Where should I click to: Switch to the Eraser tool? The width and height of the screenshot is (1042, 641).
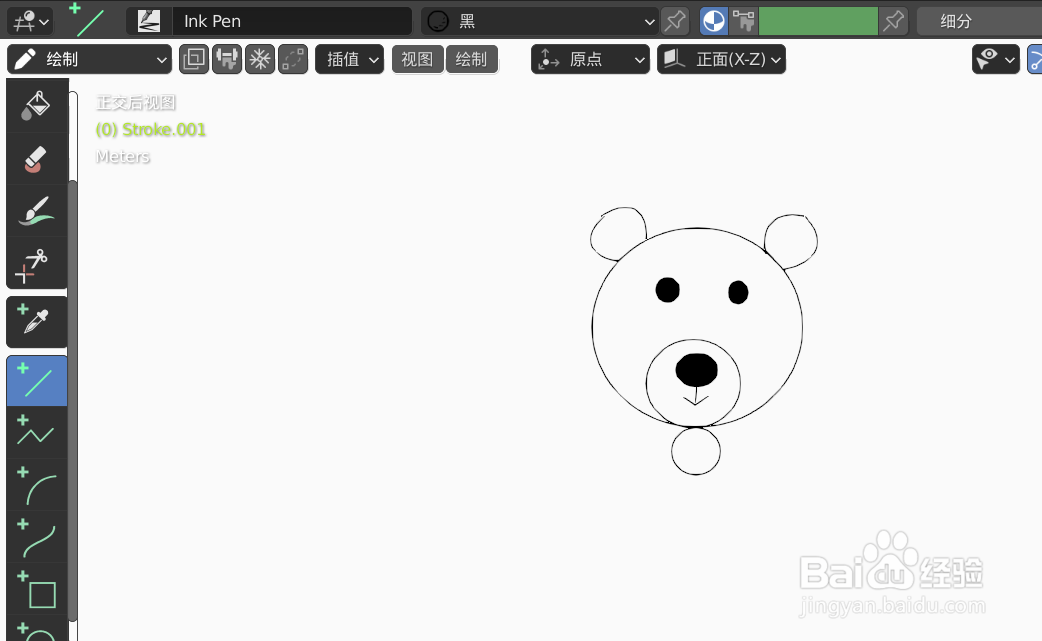(37, 158)
